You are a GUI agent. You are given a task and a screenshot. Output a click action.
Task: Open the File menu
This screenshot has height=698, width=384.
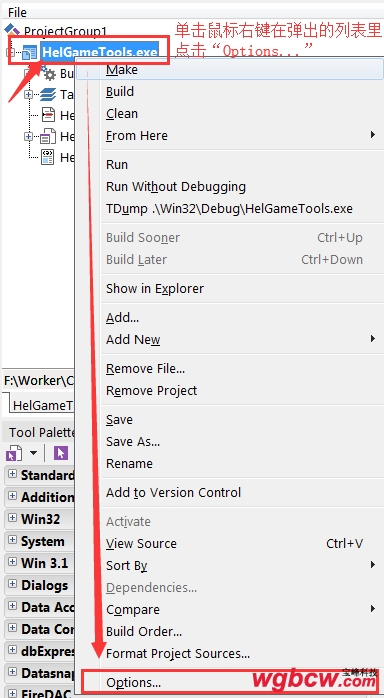(x=17, y=12)
